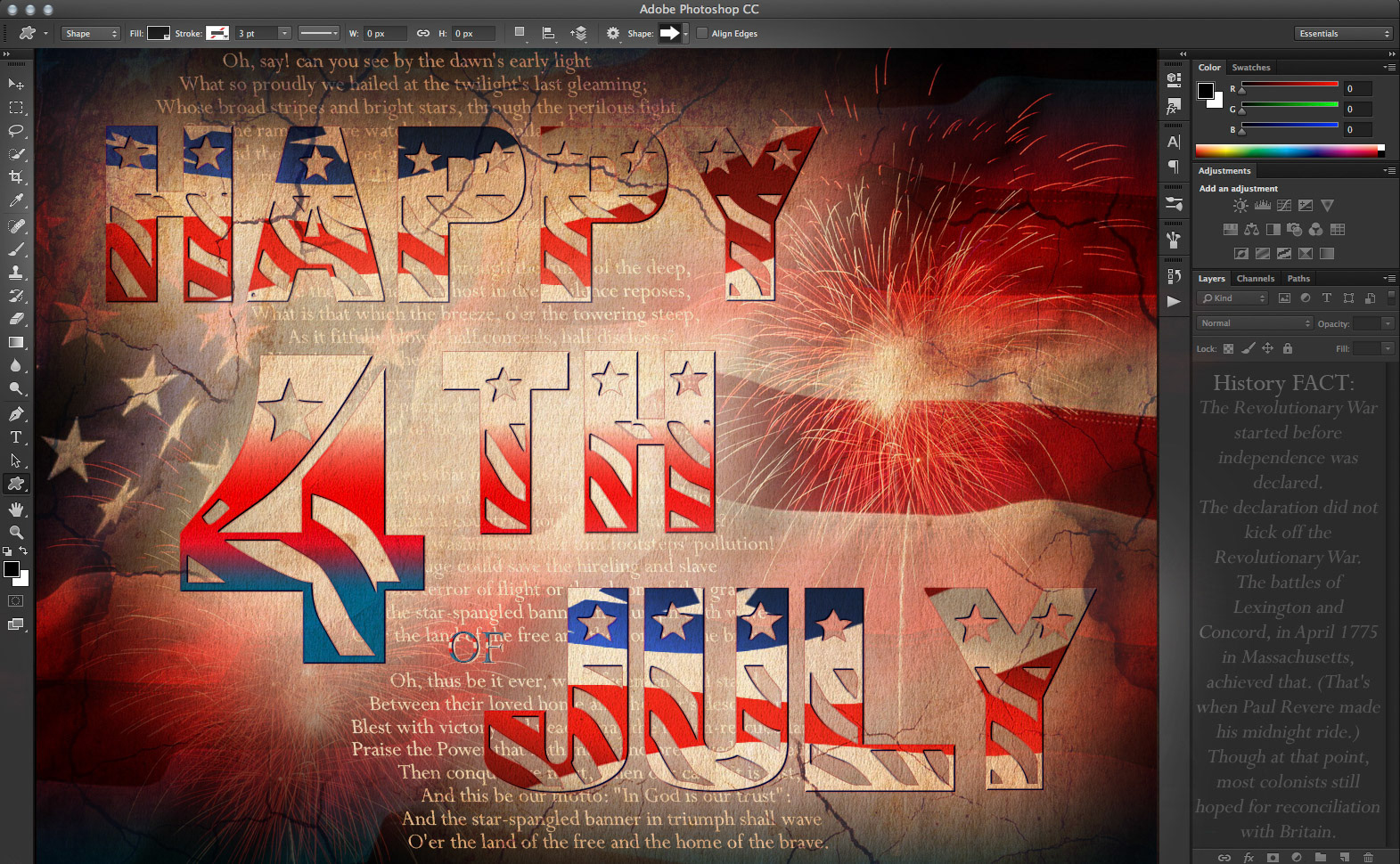Swap foreground and background colors
1400x864 pixels.
coord(24,551)
